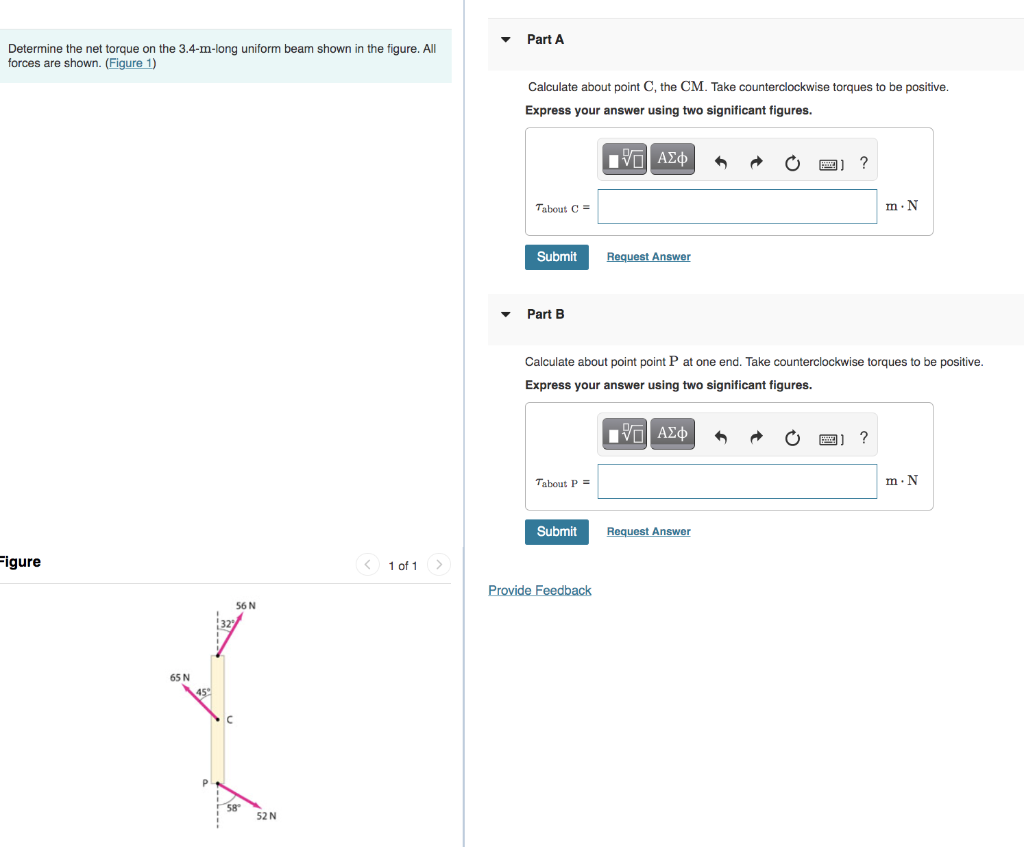This screenshot has width=1024, height=847.
Task: Request Answer for Part A
Action: pos(648,256)
